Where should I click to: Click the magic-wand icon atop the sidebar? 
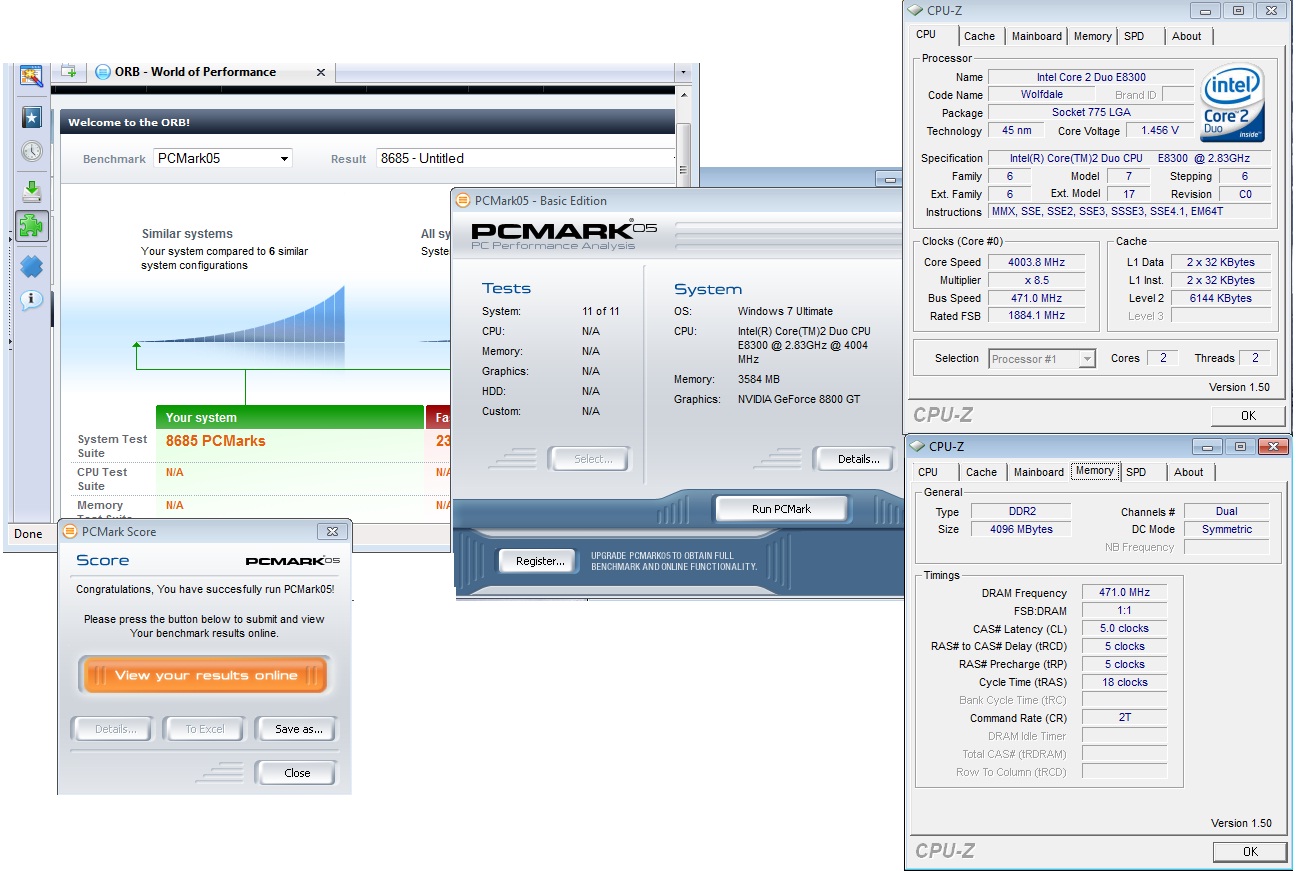pos(31,76)
